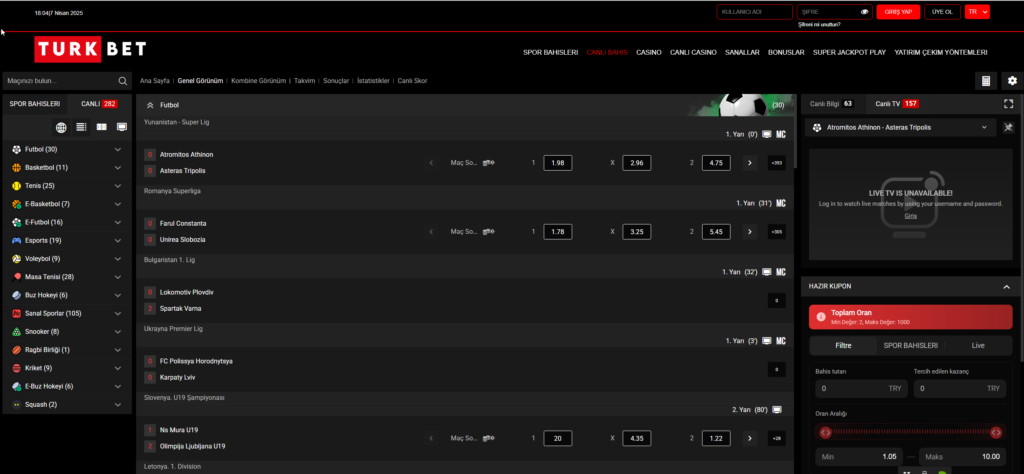Select the monitor view icon in sidebar

click(121, 127)
